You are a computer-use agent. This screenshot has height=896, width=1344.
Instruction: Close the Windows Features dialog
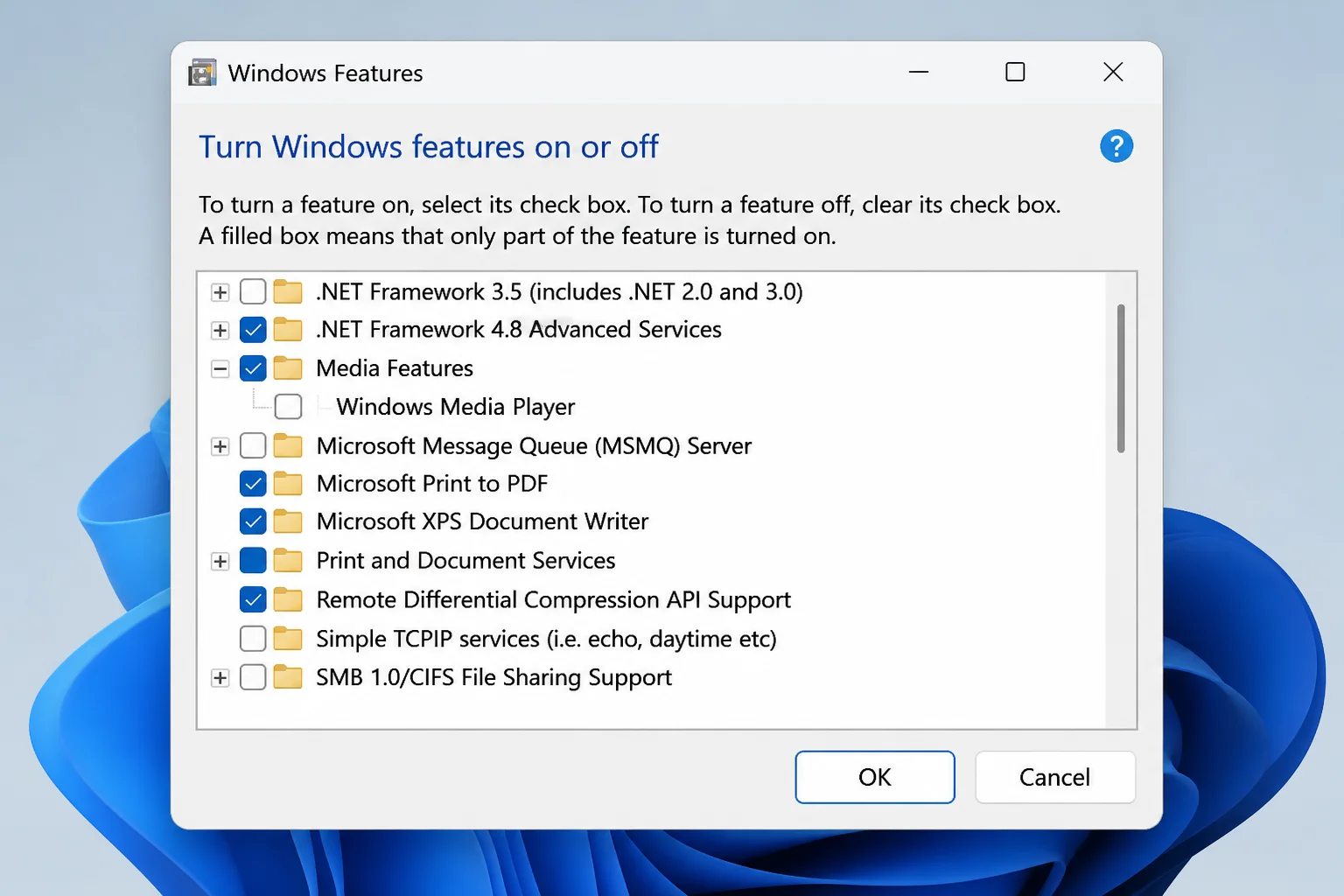tap(1113, 72)
